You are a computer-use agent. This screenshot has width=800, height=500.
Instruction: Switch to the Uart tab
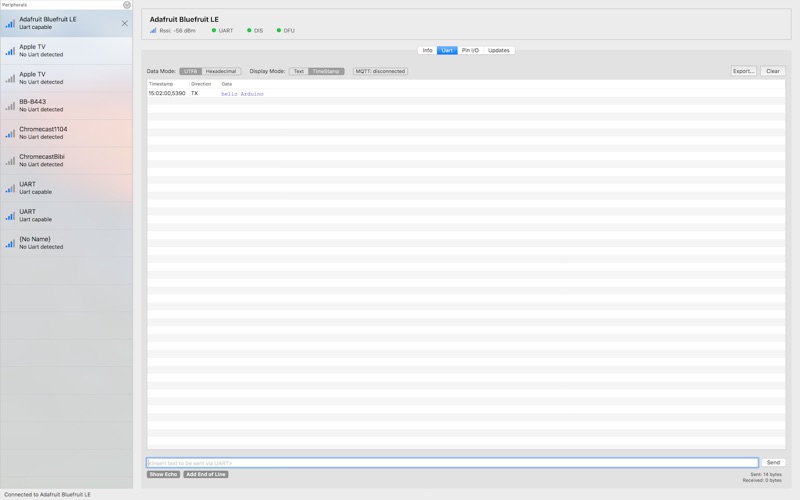[x=447, y=51]
